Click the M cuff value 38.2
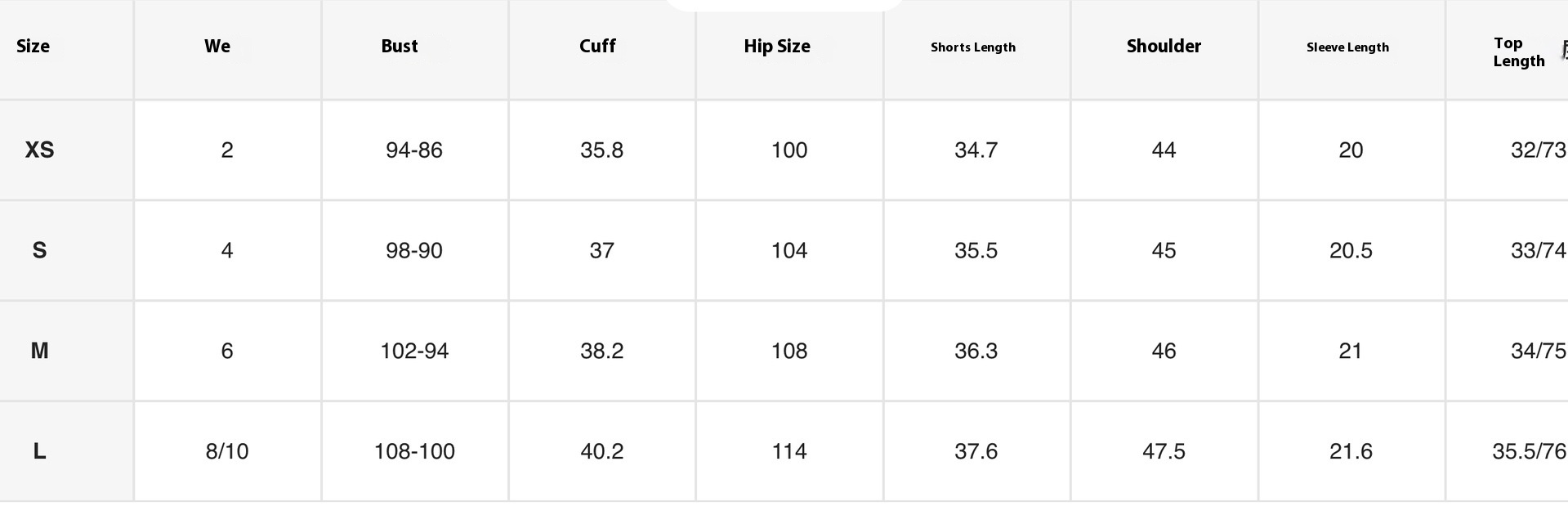 [x=602, y=352]
